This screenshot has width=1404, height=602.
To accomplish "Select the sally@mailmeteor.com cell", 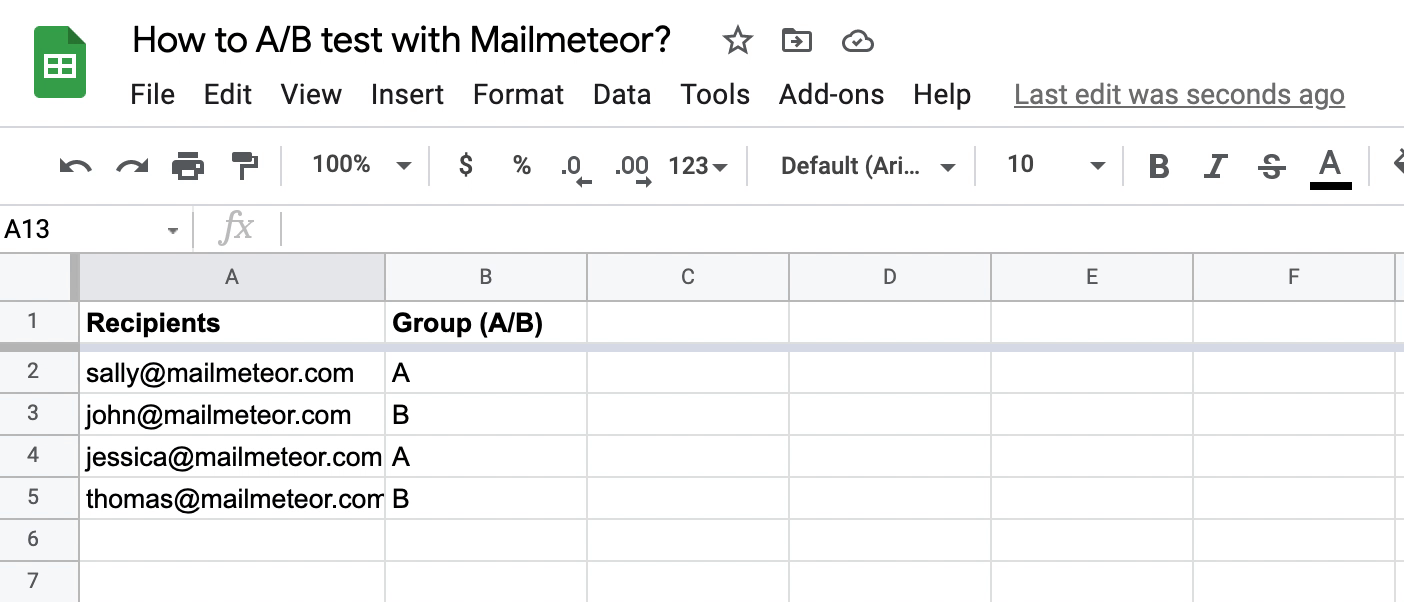I will click(x=232, y=373).
